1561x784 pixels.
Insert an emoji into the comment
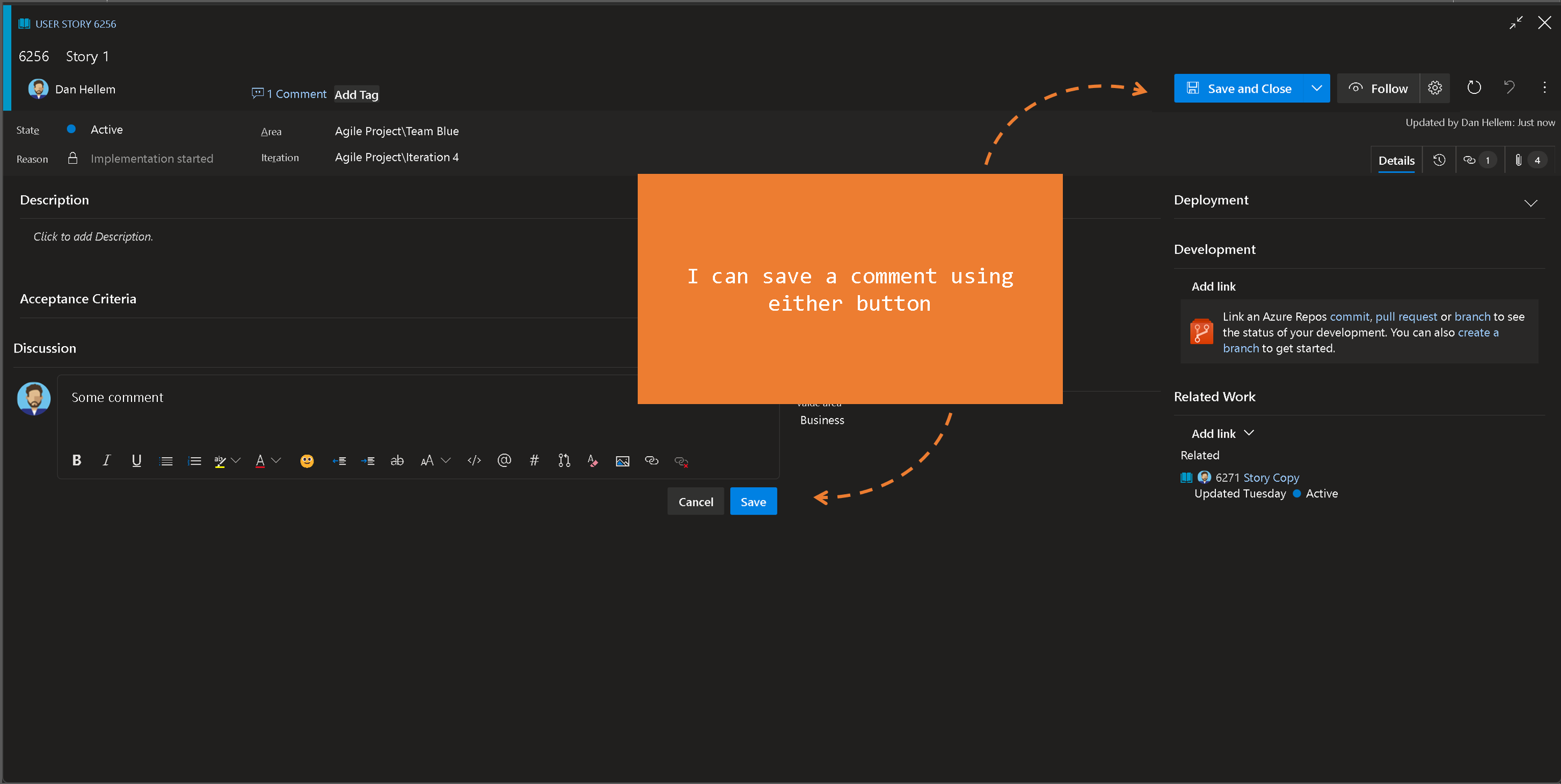pos(307,461)
